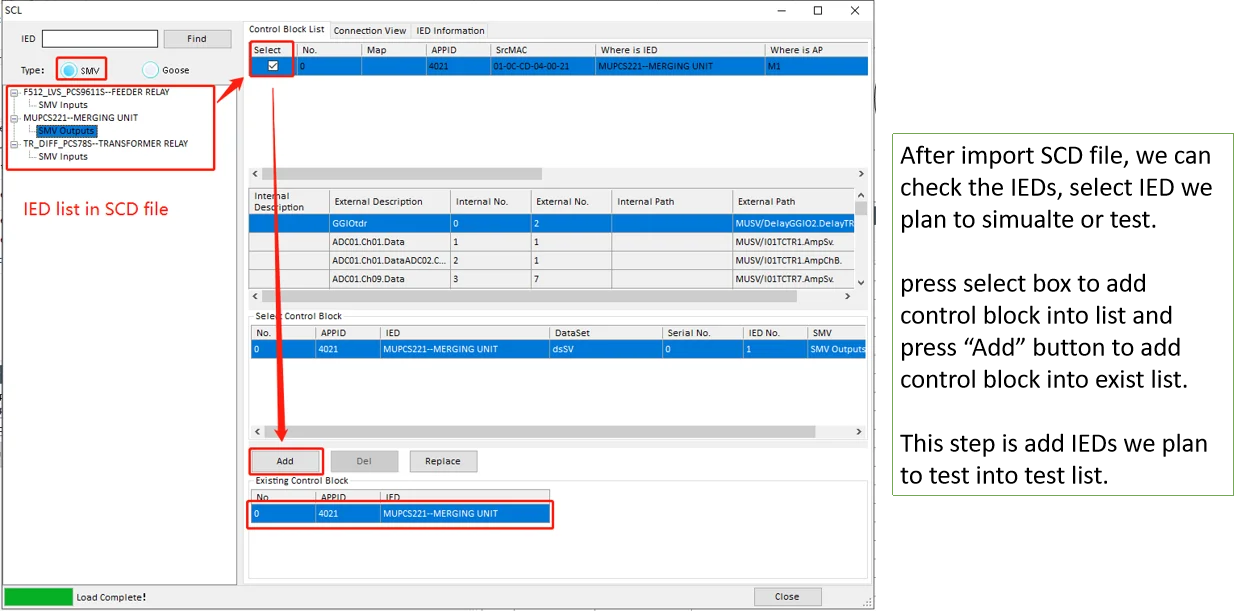Select SMV Inputs under FEEDER RELAY
The height and width of the screenshot is (612, 1235).
(x=63, y=105)
